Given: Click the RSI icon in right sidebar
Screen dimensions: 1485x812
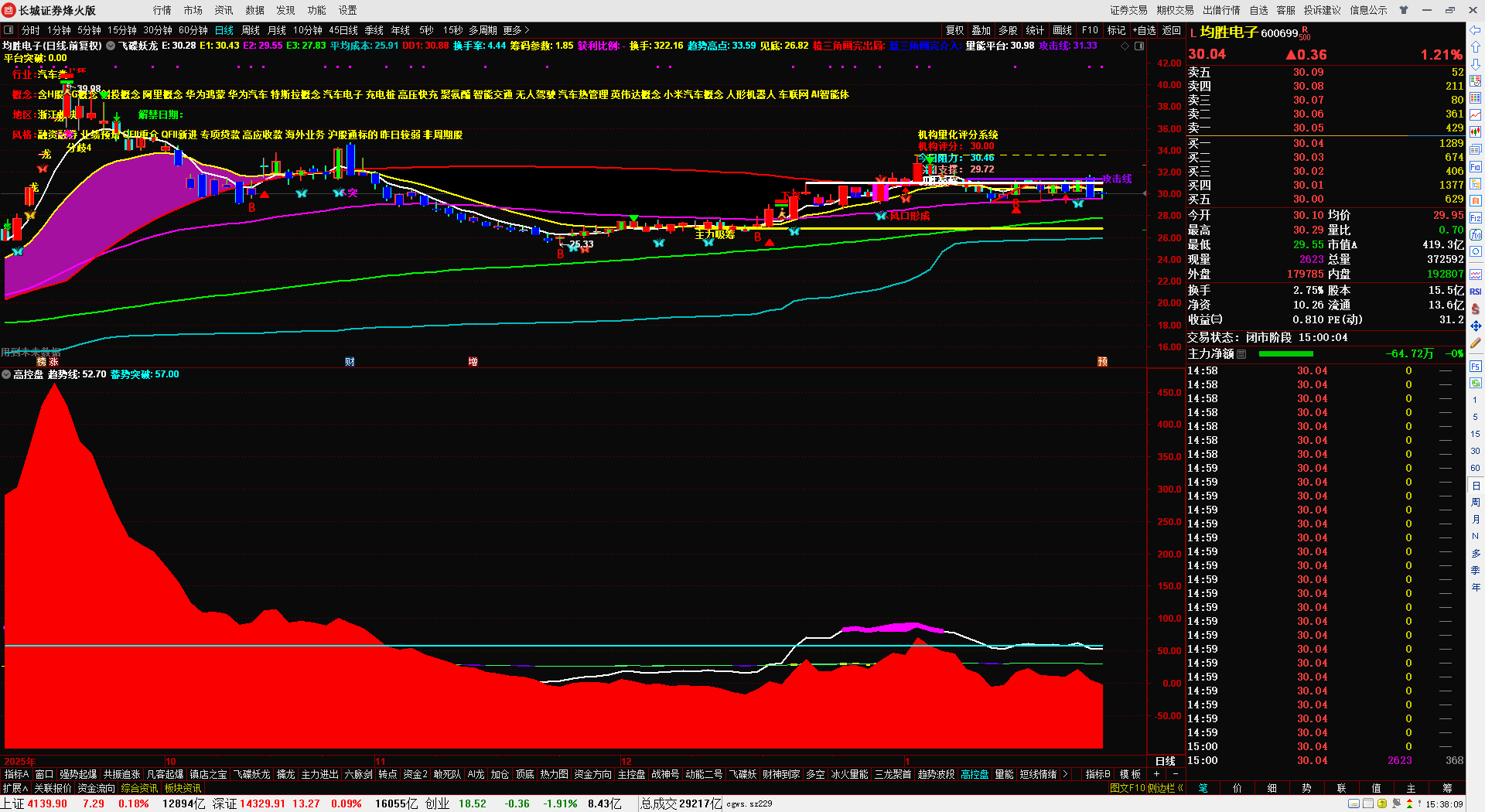Looking at the screenshot, I should point(1476,292).
